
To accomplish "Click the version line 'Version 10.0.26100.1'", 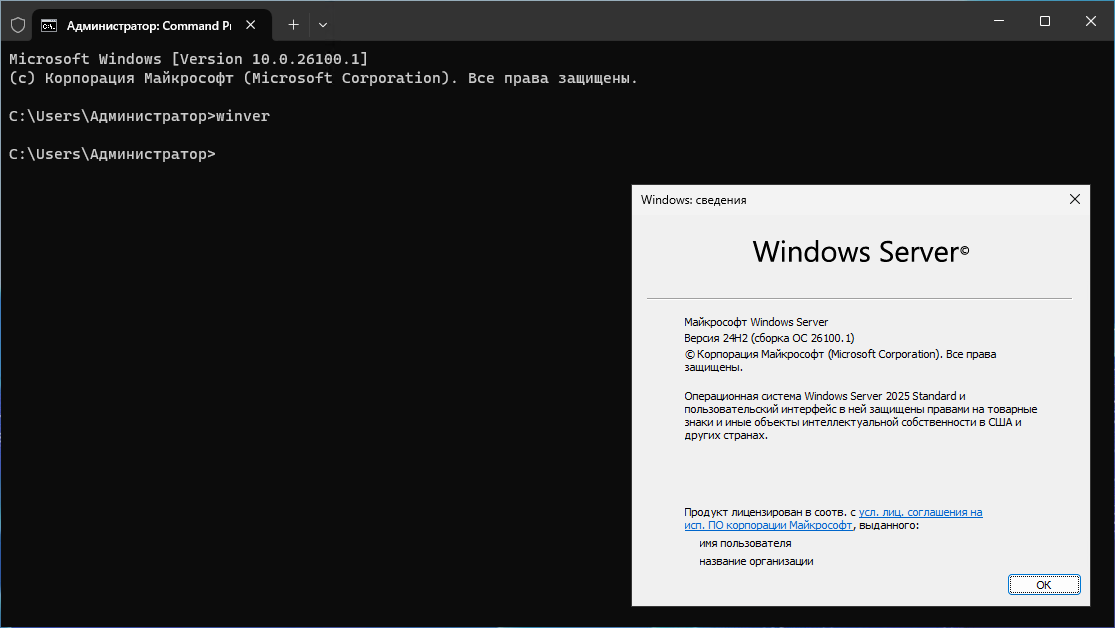I will coord(188,59).
